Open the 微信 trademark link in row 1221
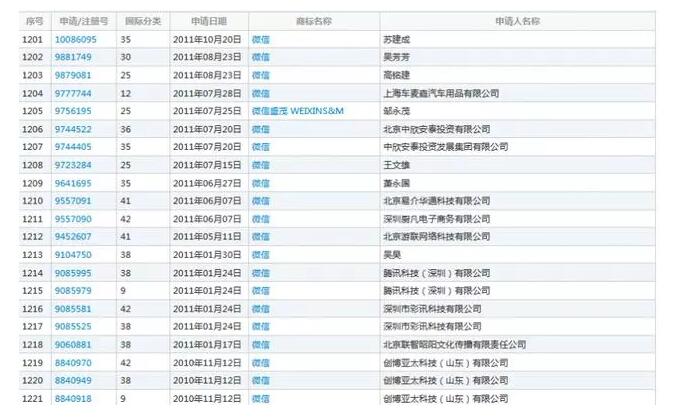This screenshot has width=674, height=420. (261, 399)
